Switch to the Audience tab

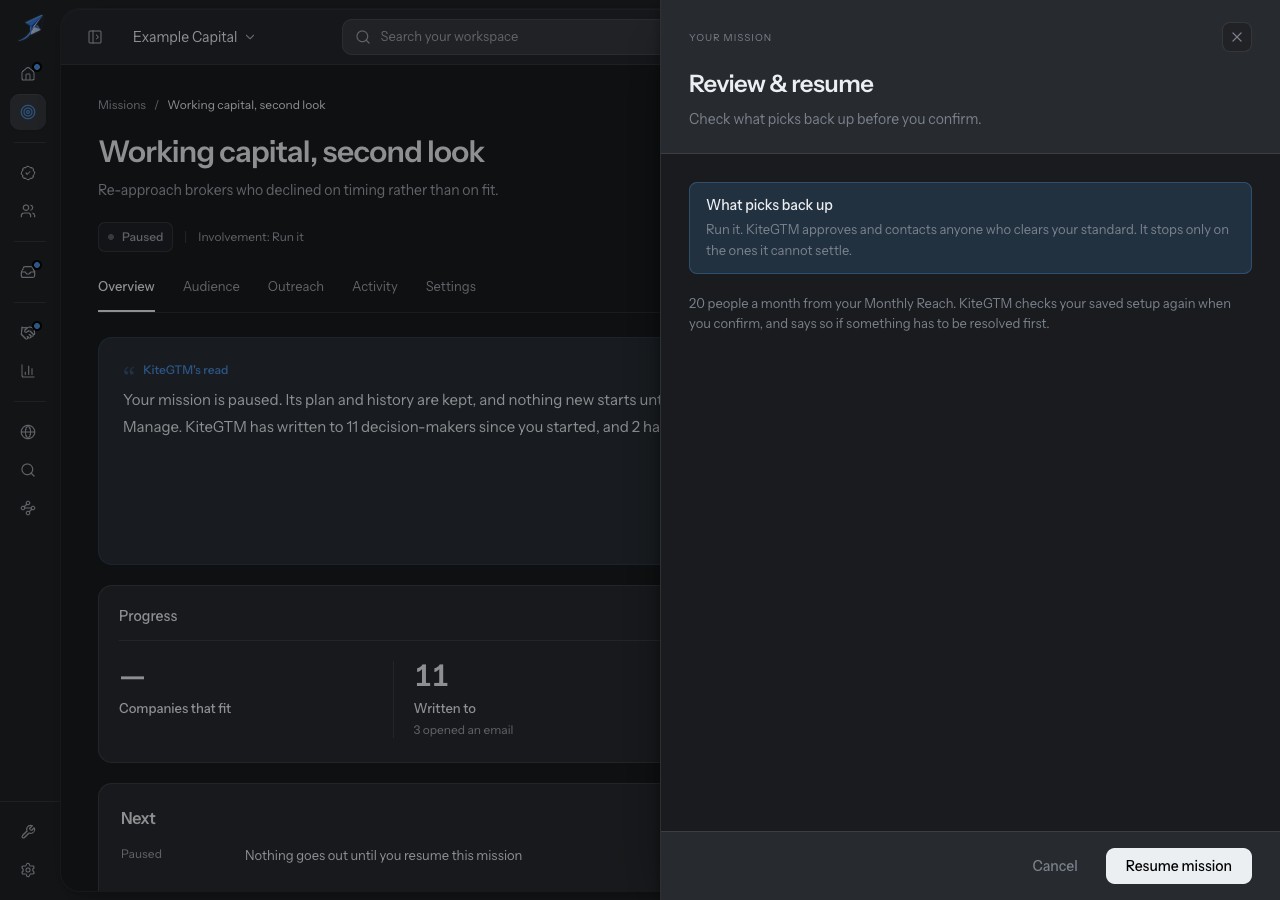pos(211,286)
